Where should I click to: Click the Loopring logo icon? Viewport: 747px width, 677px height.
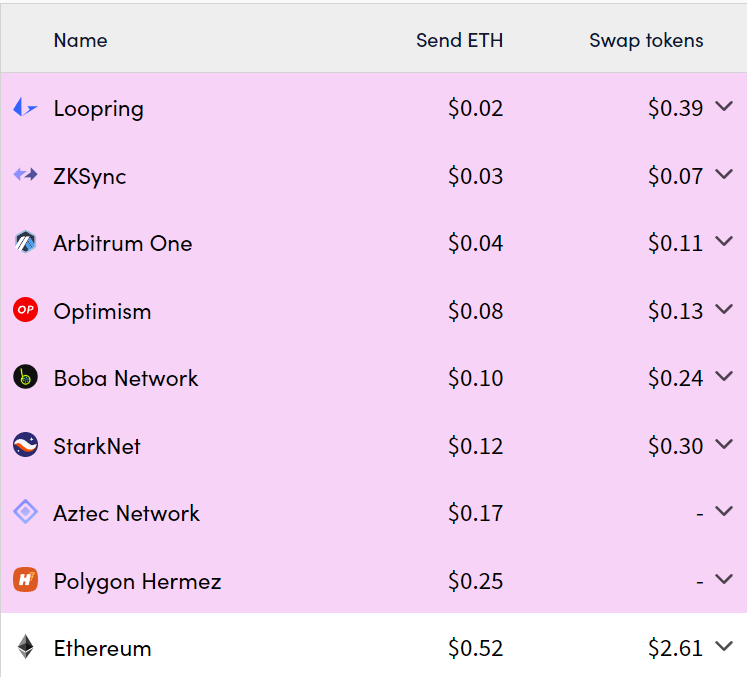tap(25, 107)
